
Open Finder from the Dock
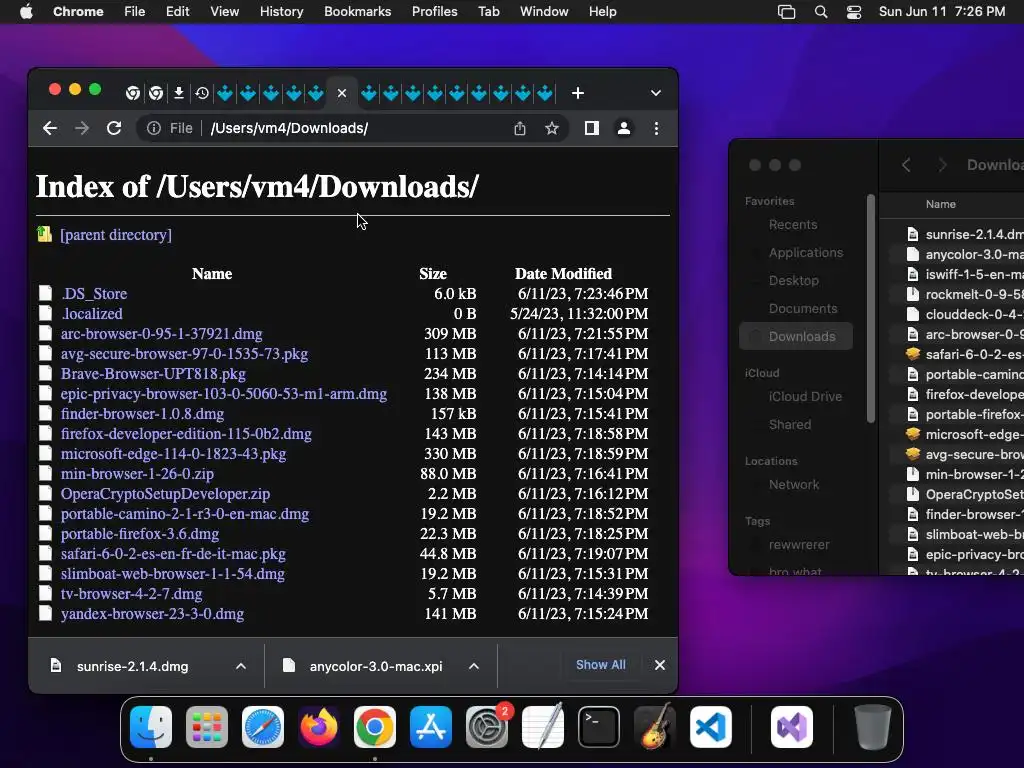(x=151, y=727)
